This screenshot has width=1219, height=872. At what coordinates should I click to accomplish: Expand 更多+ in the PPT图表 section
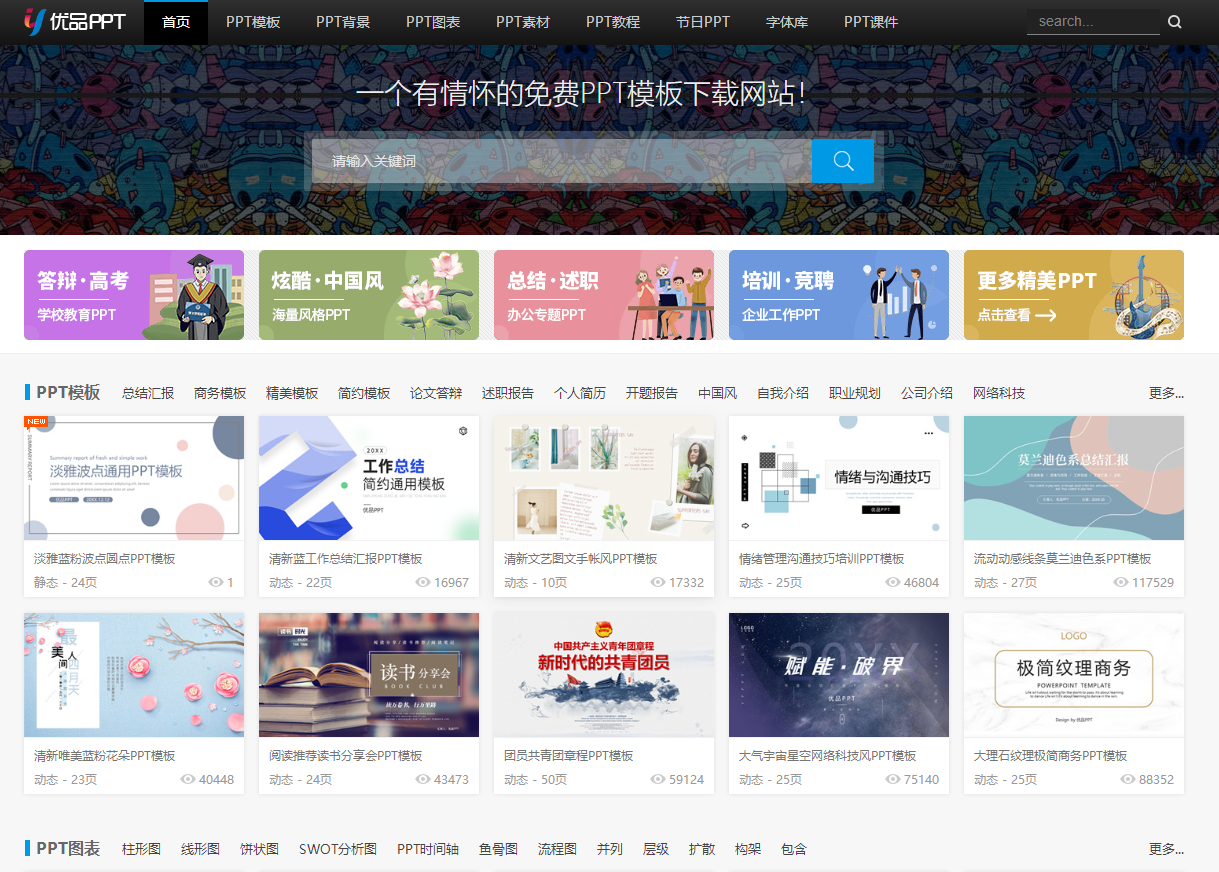tap(1166, 849)
